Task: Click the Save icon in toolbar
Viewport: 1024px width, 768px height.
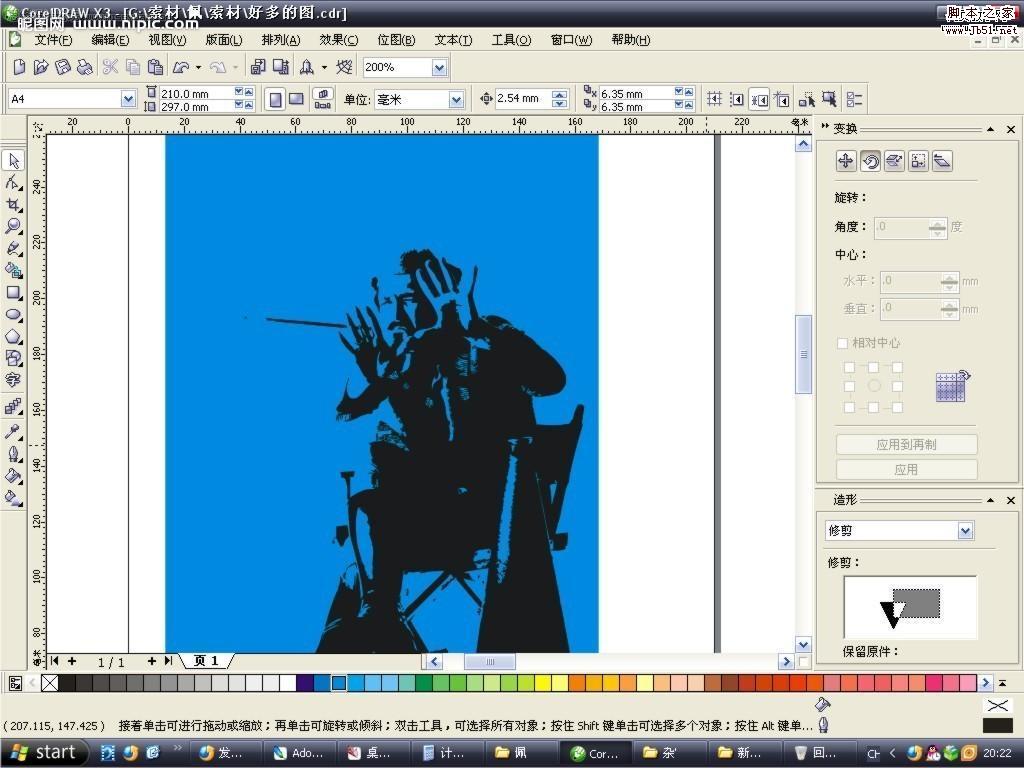Action: 63,67
